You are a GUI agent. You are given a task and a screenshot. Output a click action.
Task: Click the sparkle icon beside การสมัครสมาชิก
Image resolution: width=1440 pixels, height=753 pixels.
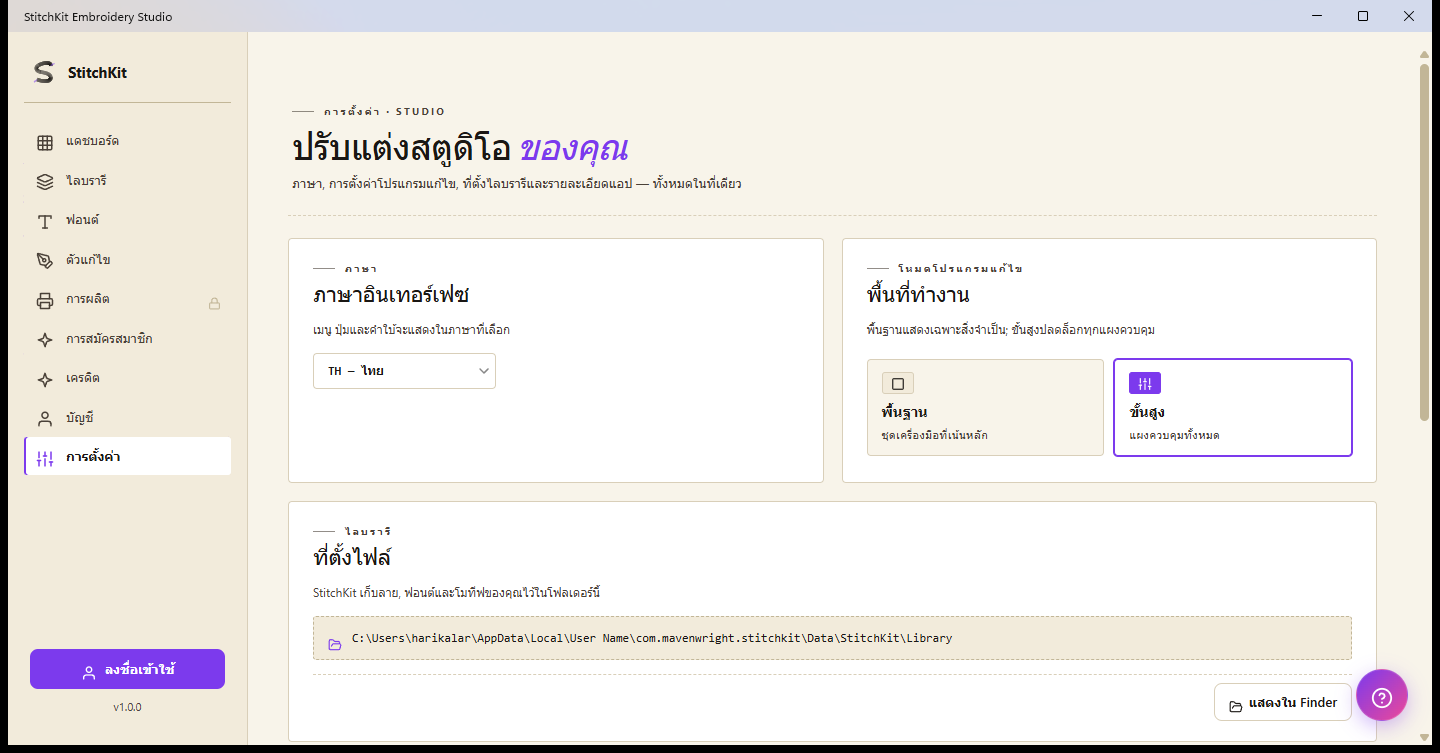(x=45, y=339)
